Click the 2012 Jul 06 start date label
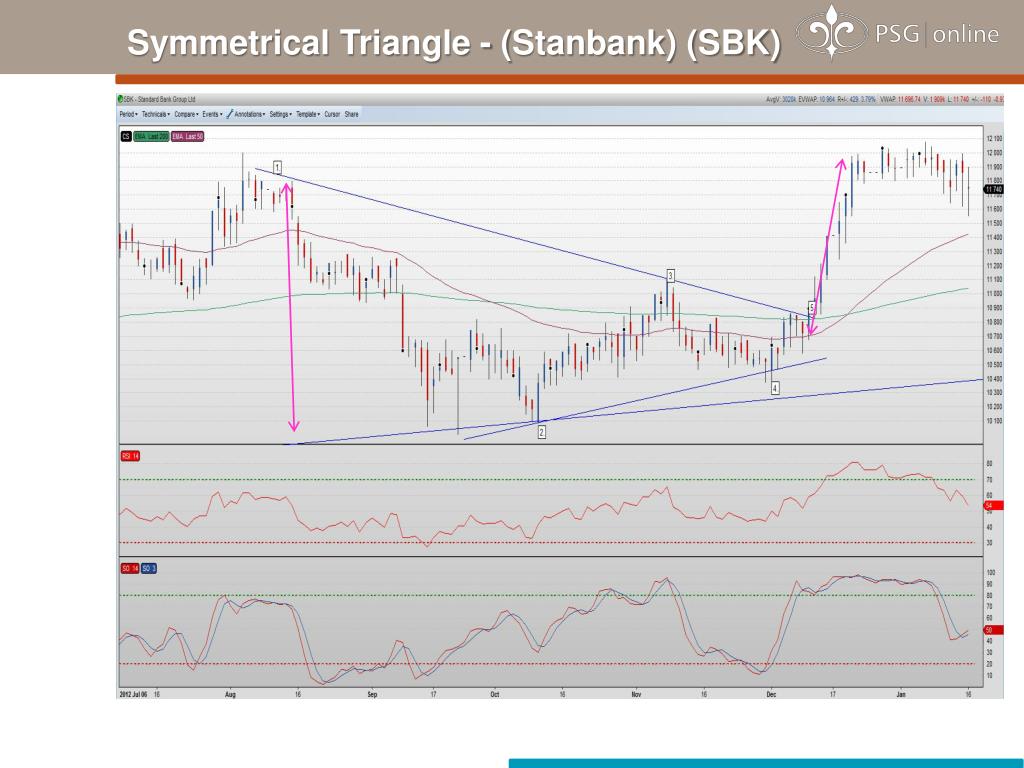The image size is (1024, 768). pyautogui.click(x=133, y=694)
